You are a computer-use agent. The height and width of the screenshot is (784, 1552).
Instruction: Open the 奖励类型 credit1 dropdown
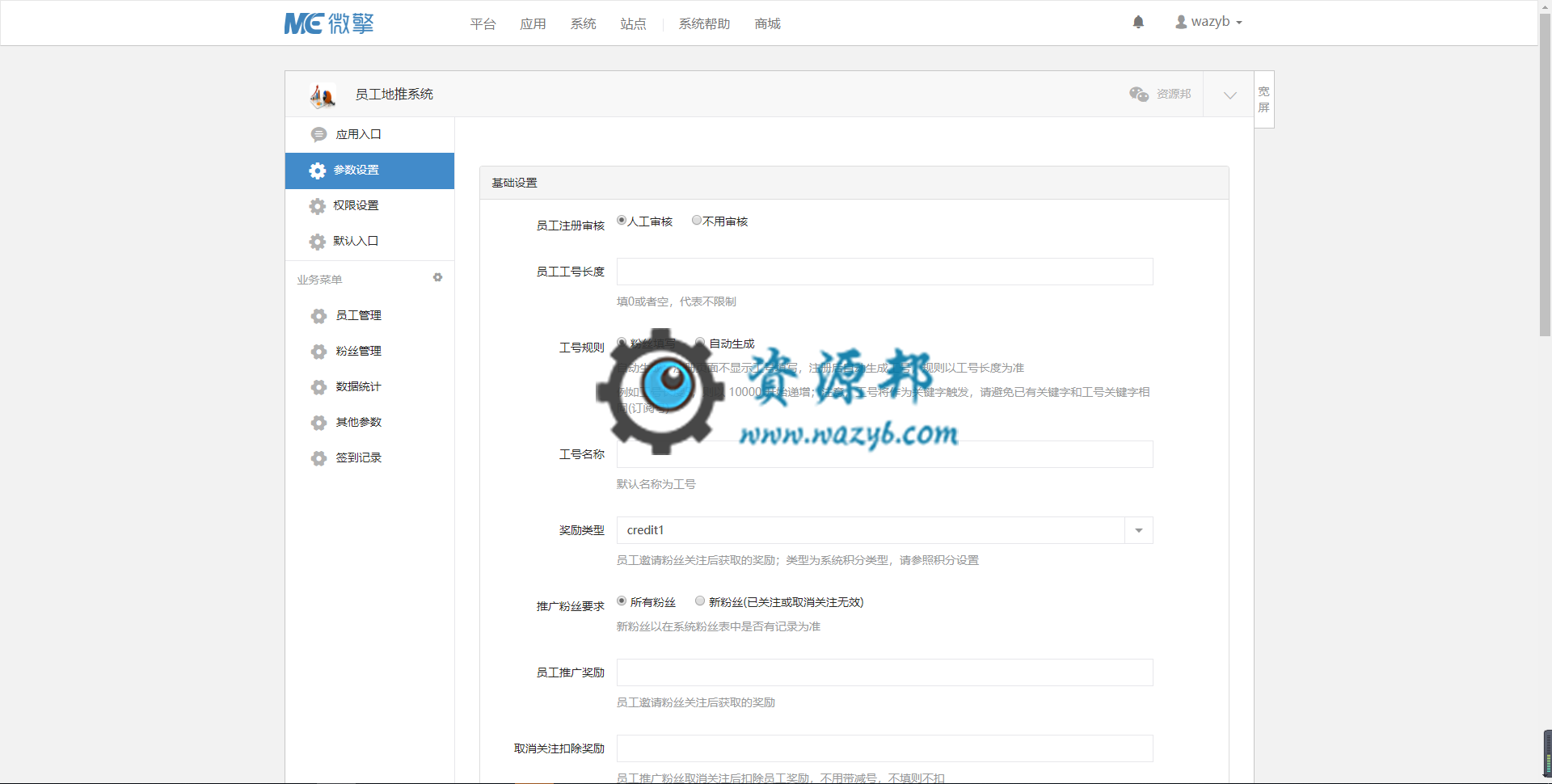[x=884, y=530]
